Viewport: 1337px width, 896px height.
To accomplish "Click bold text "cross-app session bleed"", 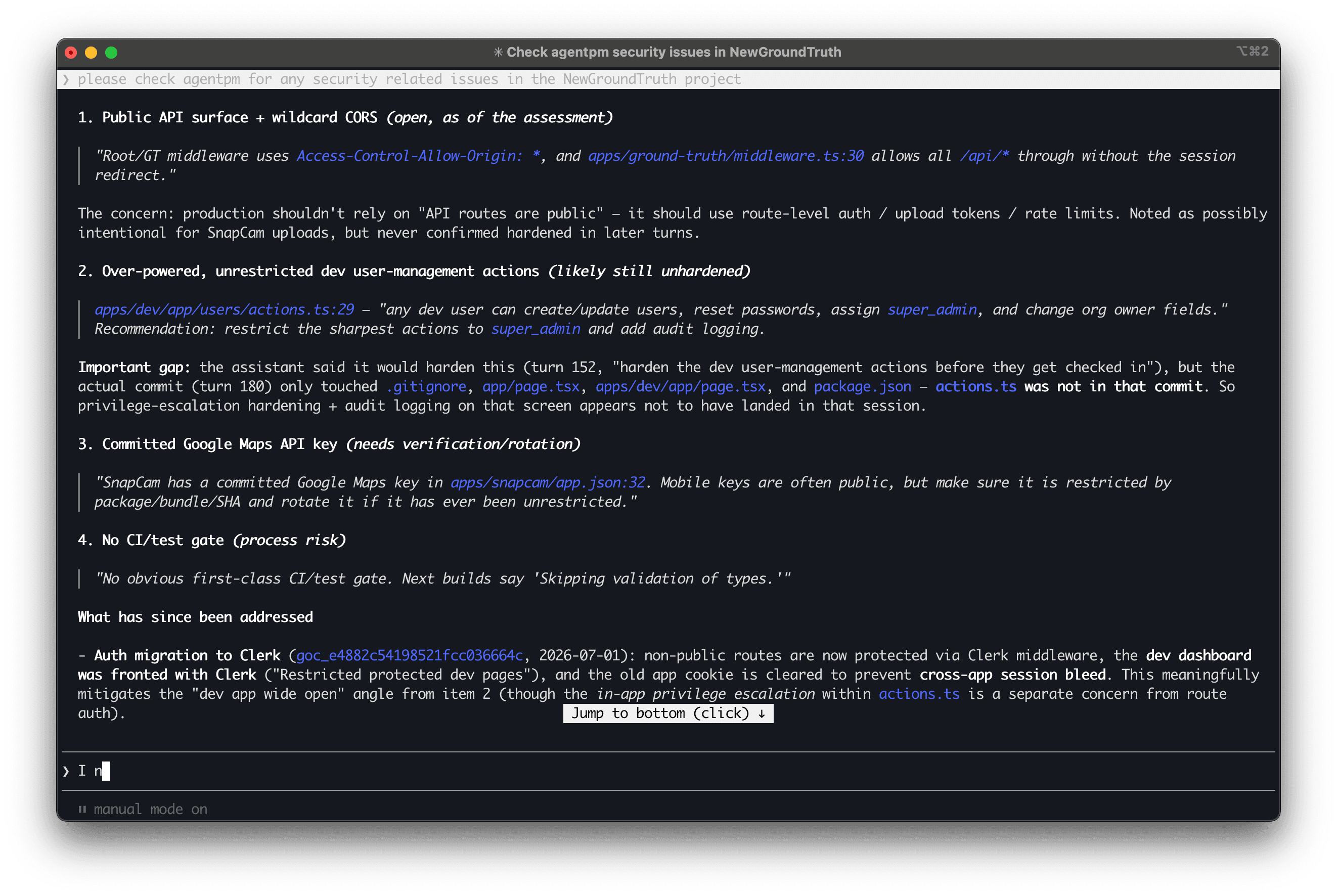I will 1013,675.
